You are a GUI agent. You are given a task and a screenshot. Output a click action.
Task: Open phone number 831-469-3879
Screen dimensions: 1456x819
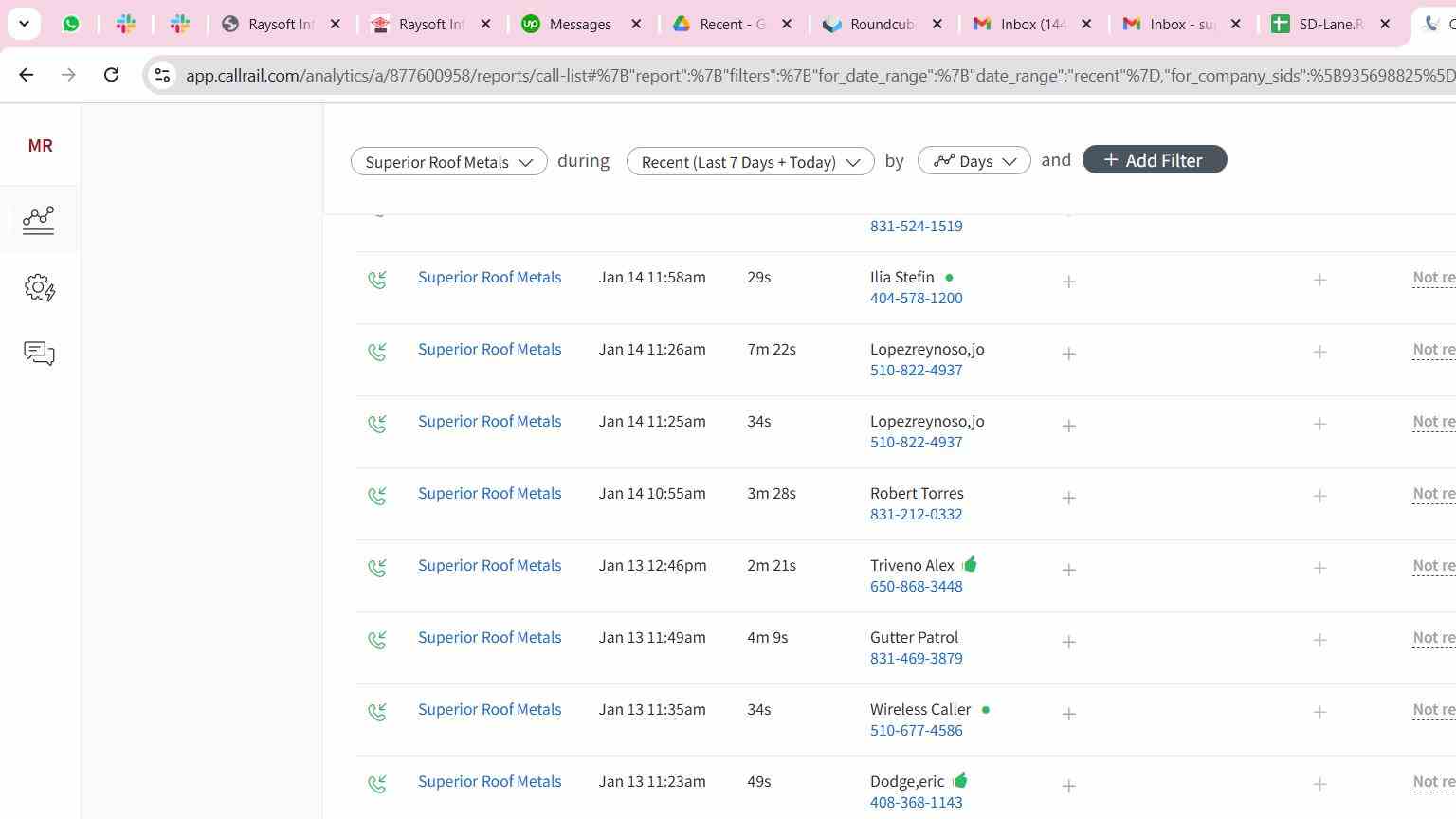pyautogui.click(x=916, y=658)
